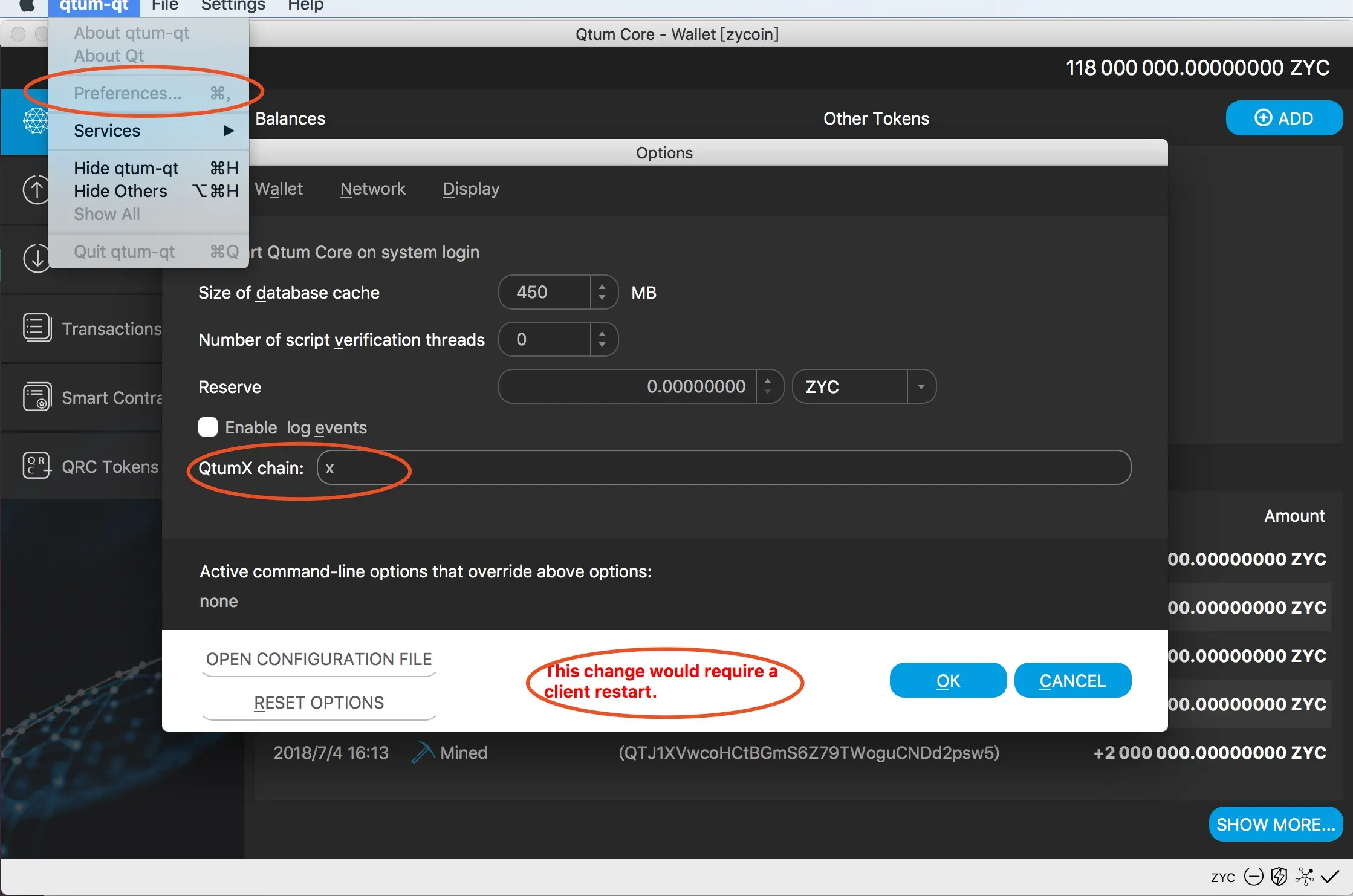Decrease script verification threads stepper

[602, 345]
